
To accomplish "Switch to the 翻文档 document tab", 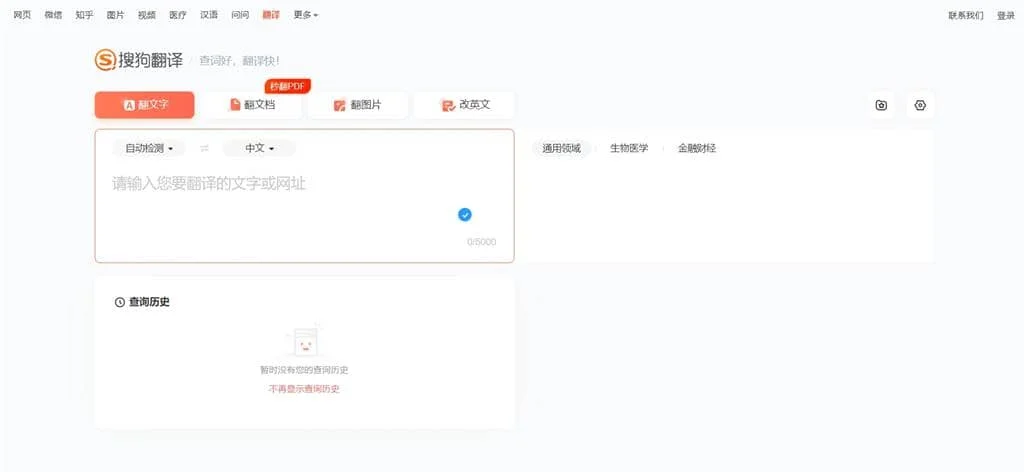I will pyautogui.click(x=251, y=105).
